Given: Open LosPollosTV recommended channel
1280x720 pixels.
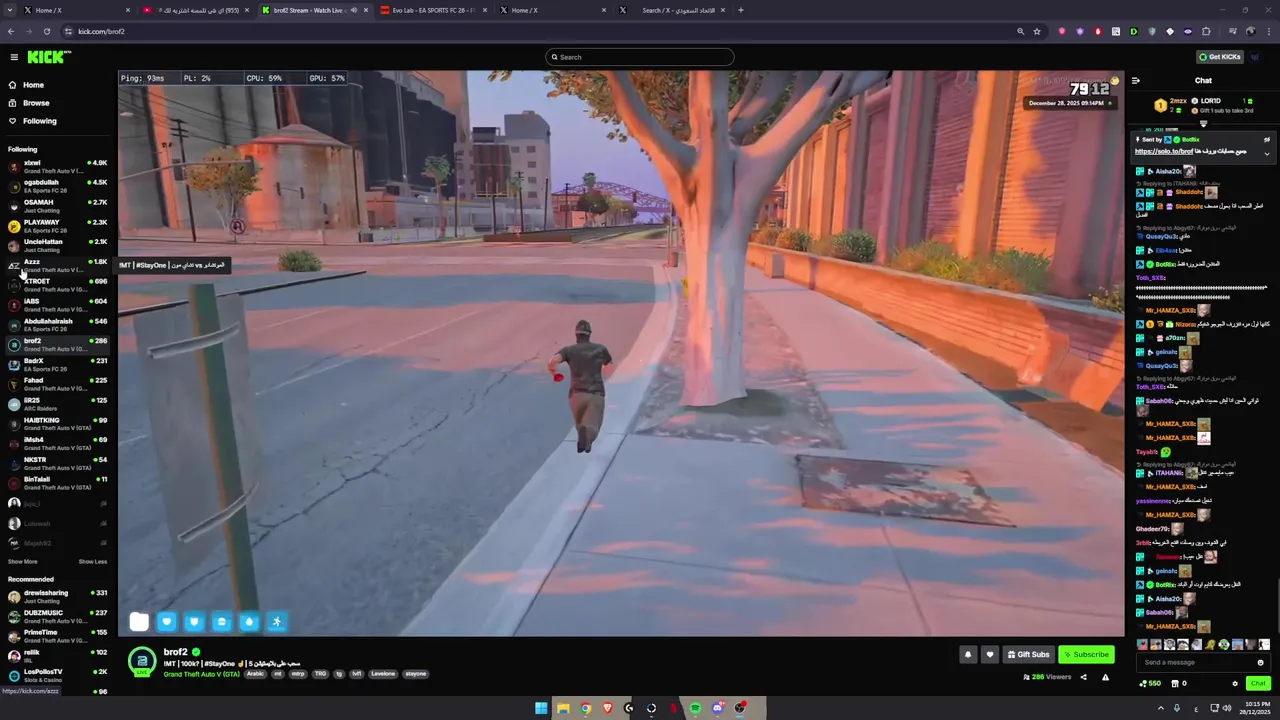Looking at the screenshot, I should point(56,675).
